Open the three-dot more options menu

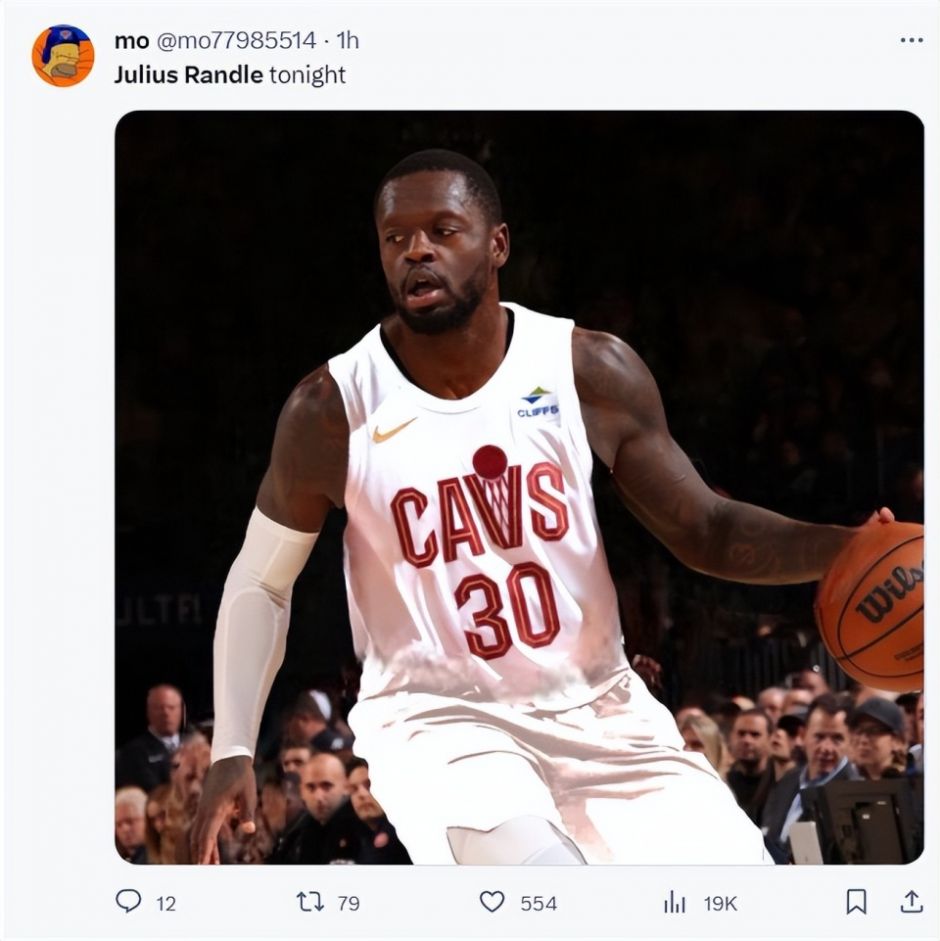pos(911,40)
